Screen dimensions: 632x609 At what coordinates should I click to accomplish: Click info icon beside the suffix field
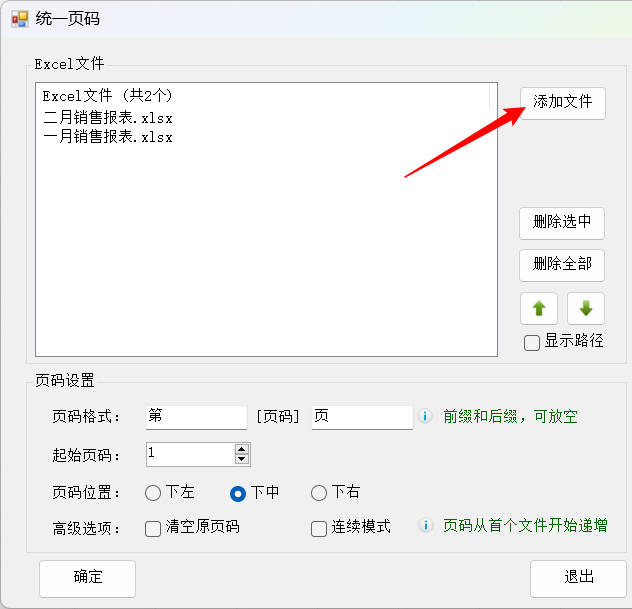[x=425, y=416]
